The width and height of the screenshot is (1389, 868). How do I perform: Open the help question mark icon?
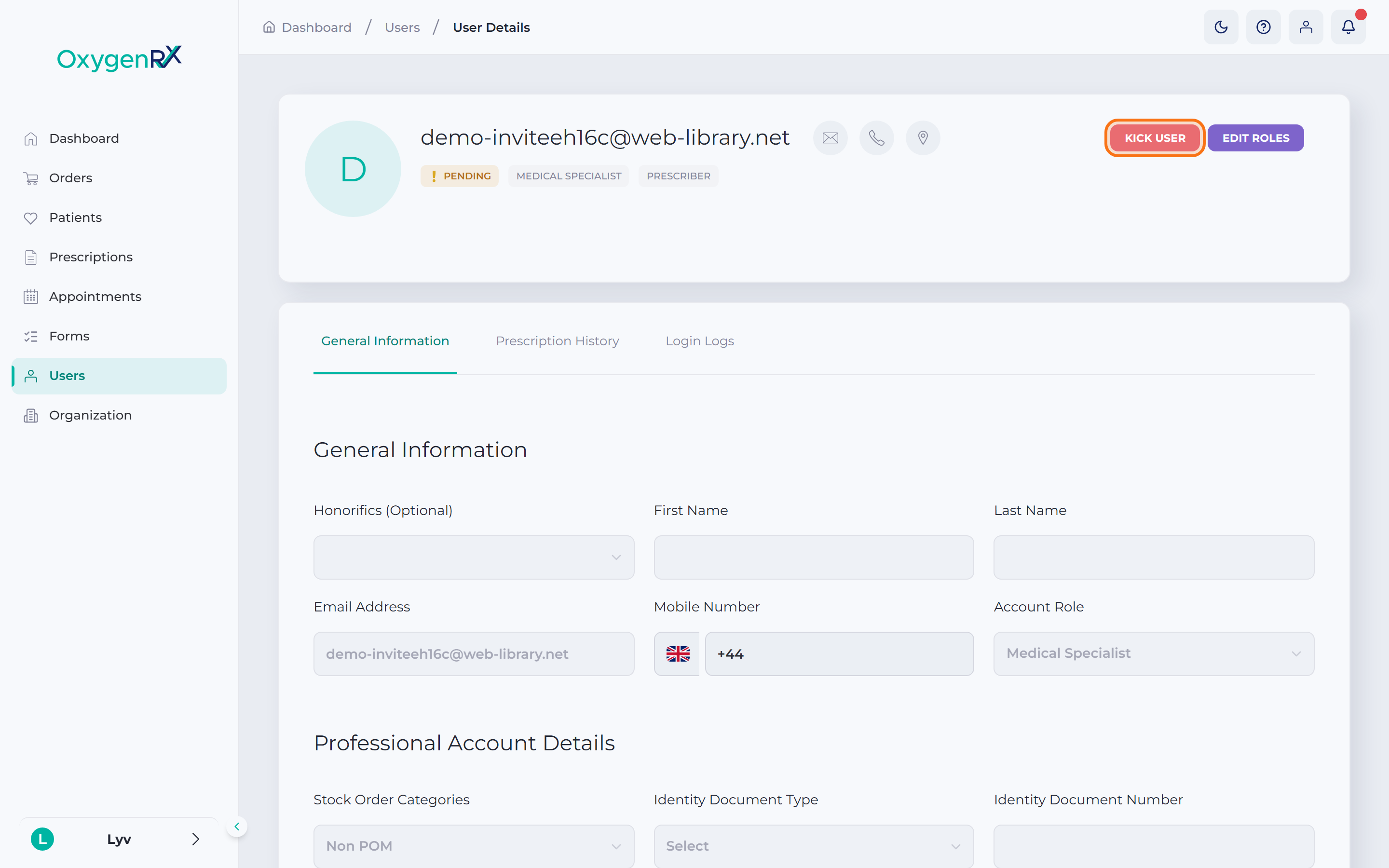[1263, 27]
